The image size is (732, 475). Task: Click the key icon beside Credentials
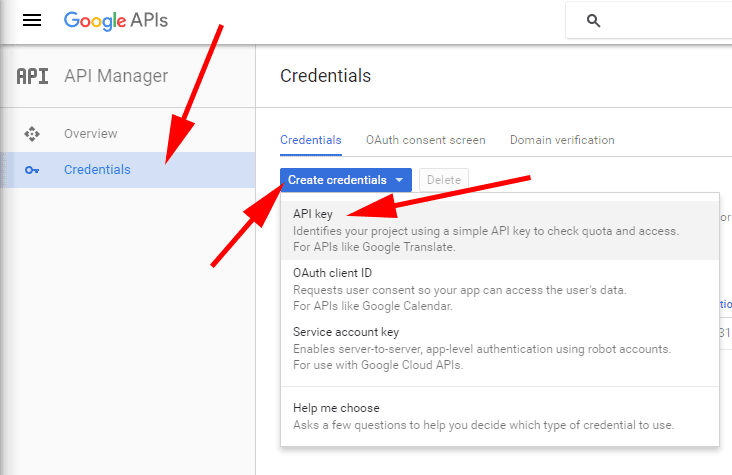point(32,170)
